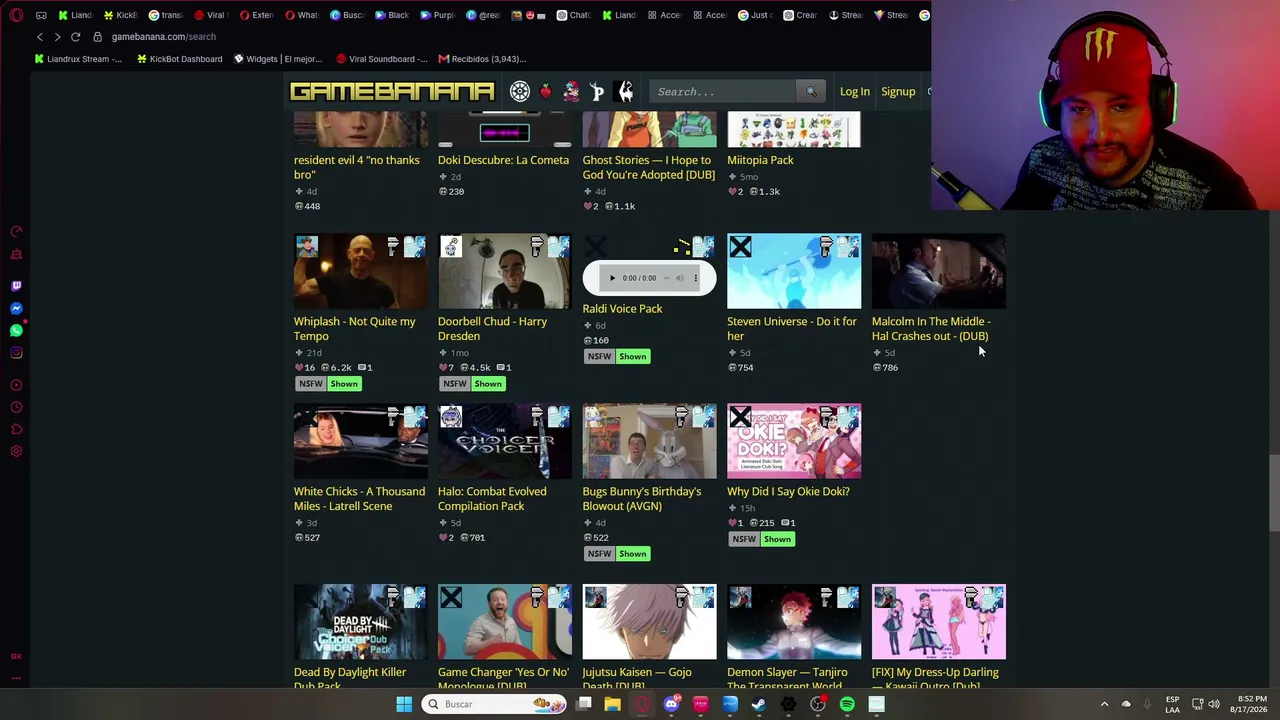
Task: Open File Explorer from the taskbar
Action: 613,704
